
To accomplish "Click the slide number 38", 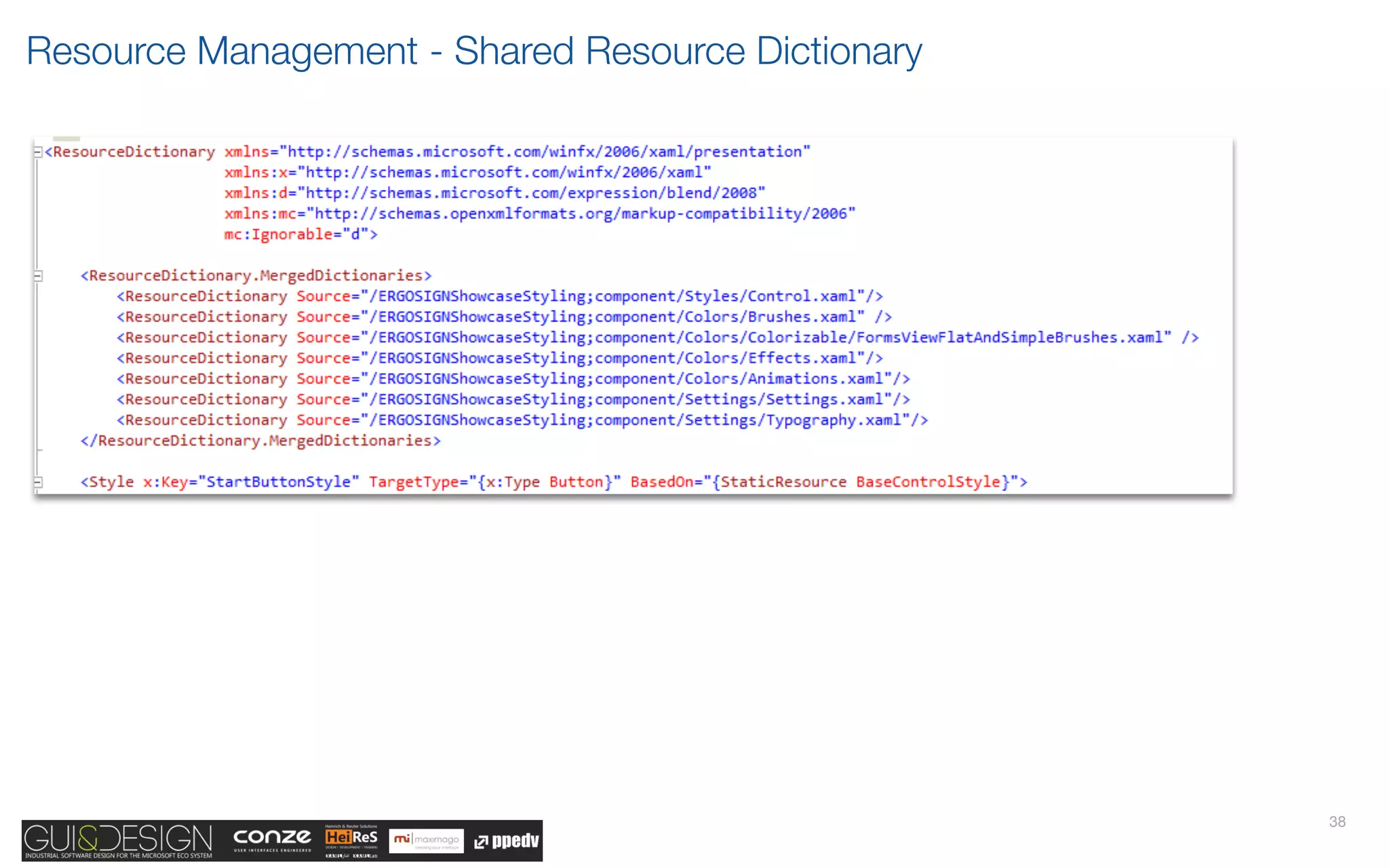I will click(1337, 822).
